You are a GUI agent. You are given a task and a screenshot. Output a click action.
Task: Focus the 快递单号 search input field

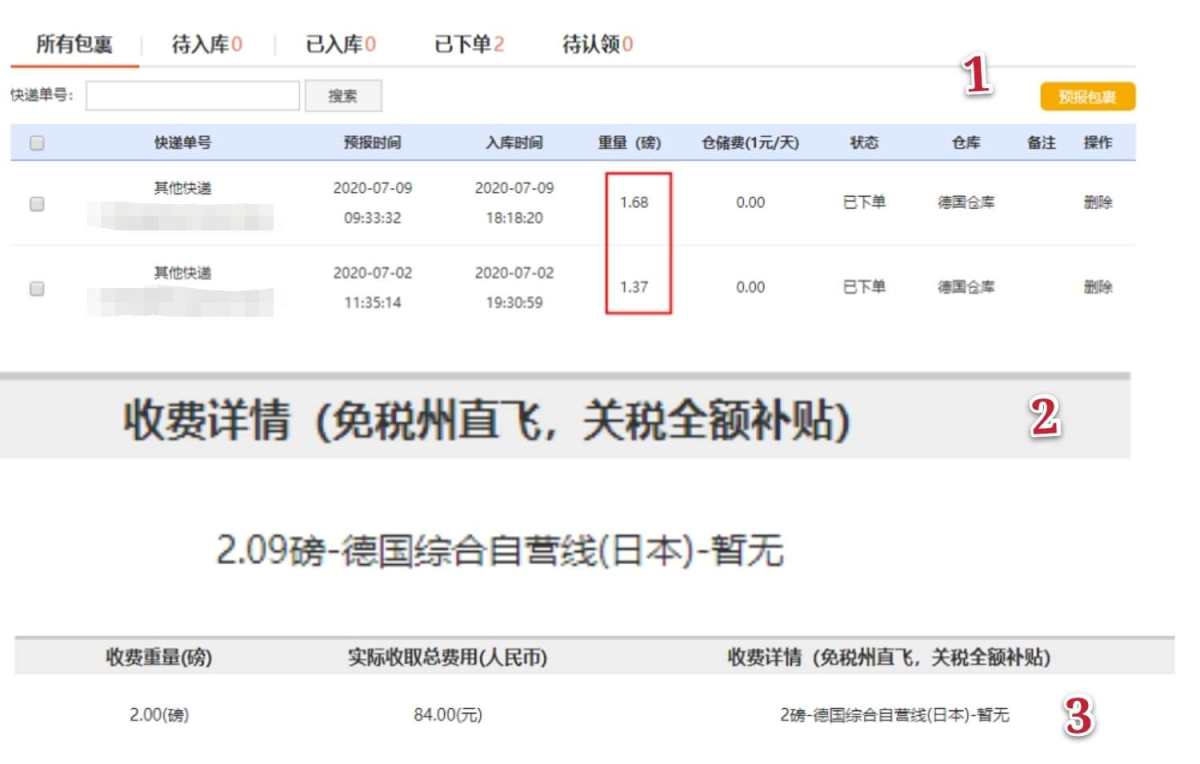[193, 96]
